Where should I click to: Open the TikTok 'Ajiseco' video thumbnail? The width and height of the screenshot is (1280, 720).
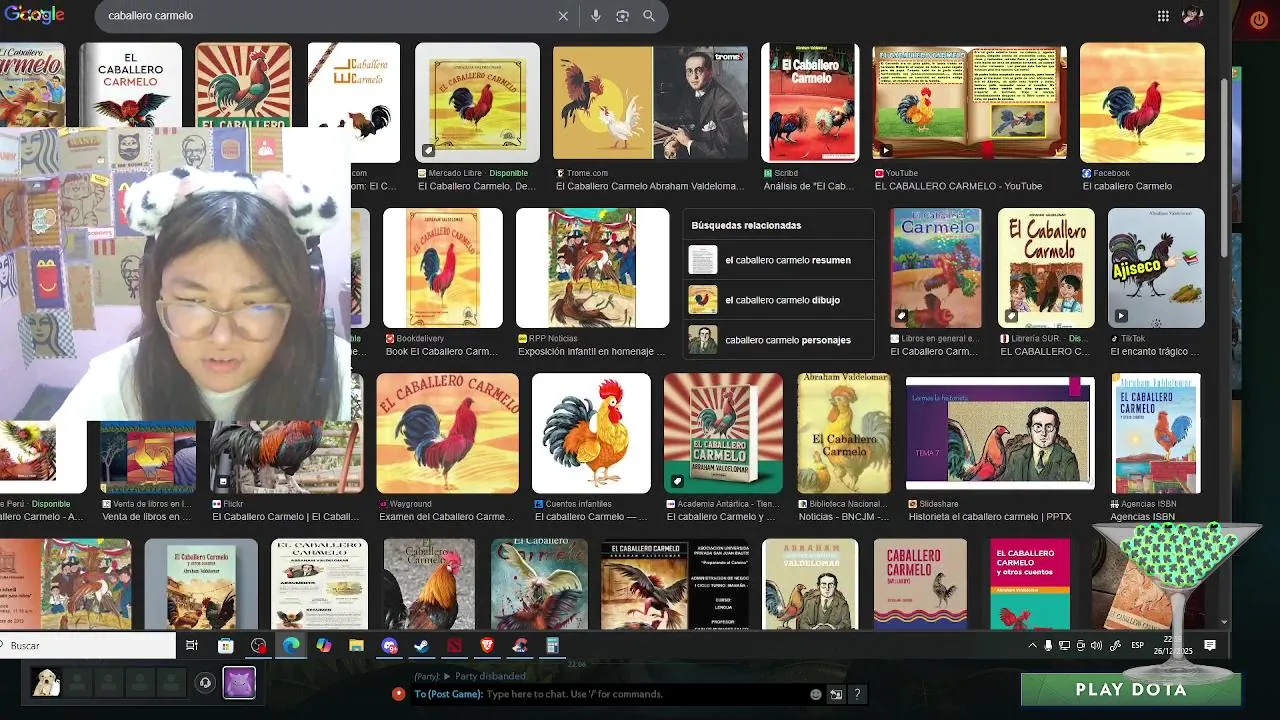(x=1156, y=268)
